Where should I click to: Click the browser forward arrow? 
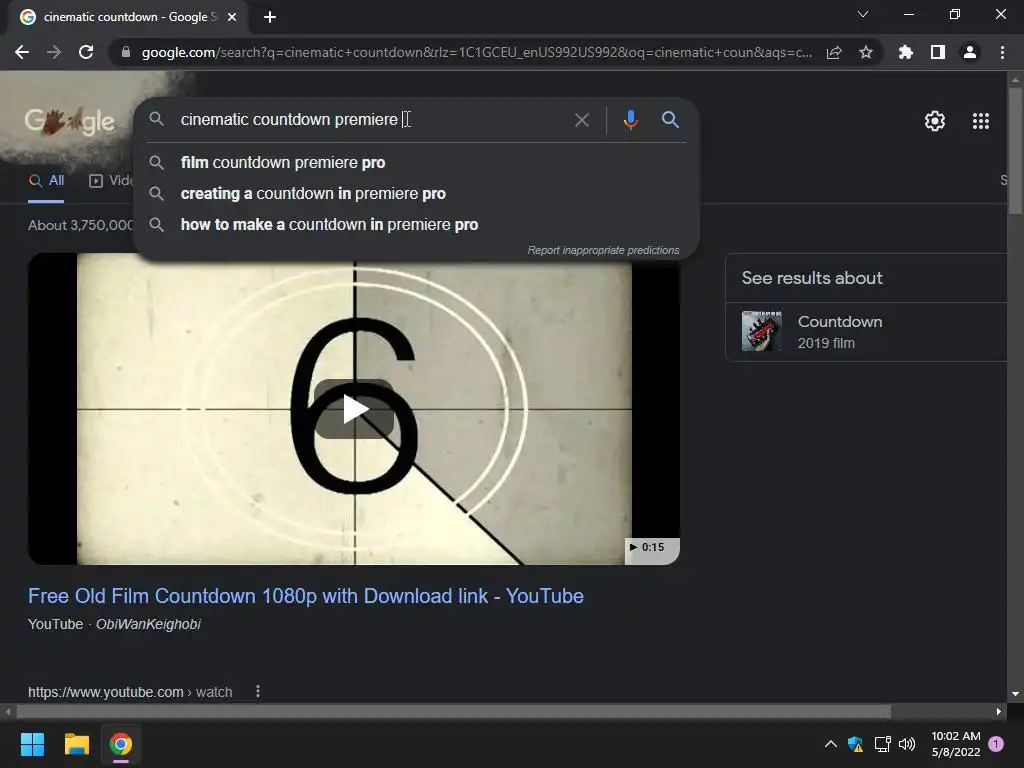click(54, 52)
